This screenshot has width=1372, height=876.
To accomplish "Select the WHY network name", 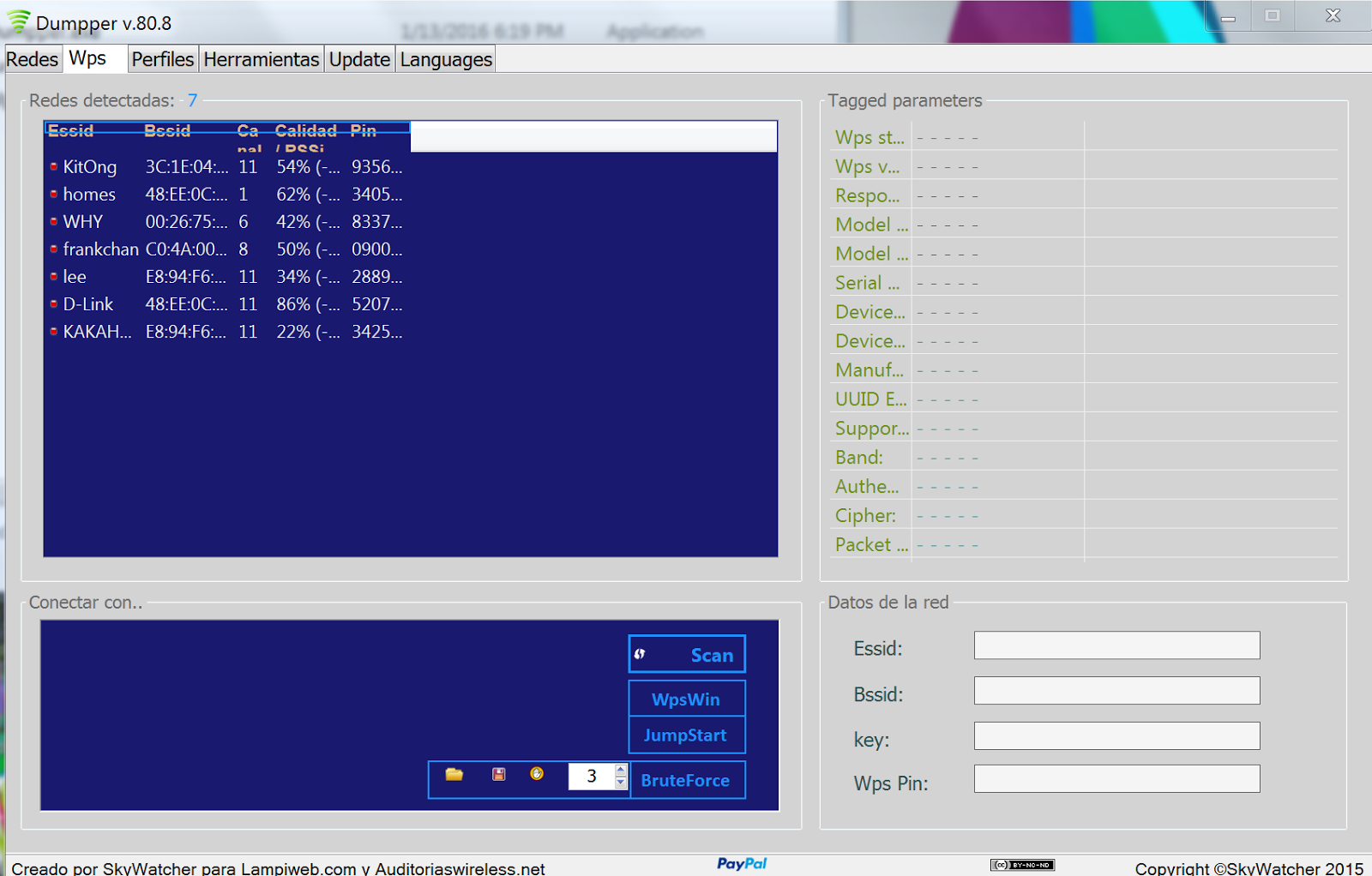I will [x=83, y=222].
